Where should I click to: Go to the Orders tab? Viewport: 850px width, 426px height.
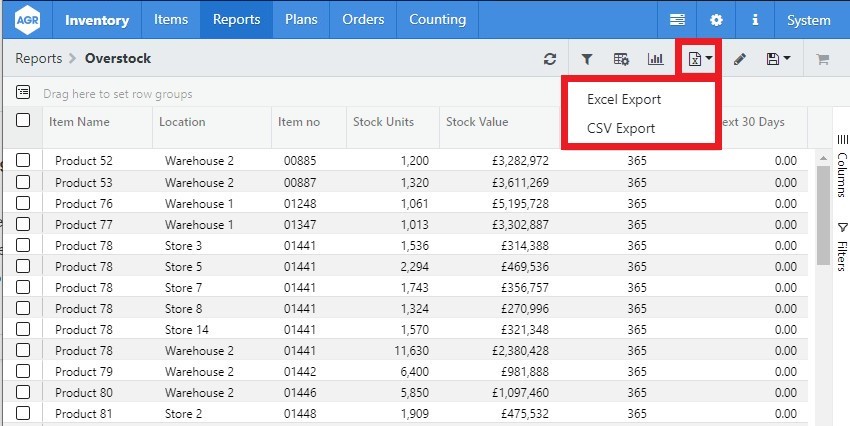[x=363, y=20]
